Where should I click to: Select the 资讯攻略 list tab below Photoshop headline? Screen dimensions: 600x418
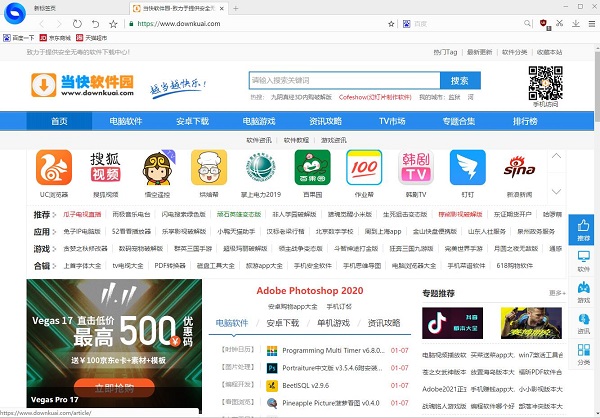coord(384,323)
